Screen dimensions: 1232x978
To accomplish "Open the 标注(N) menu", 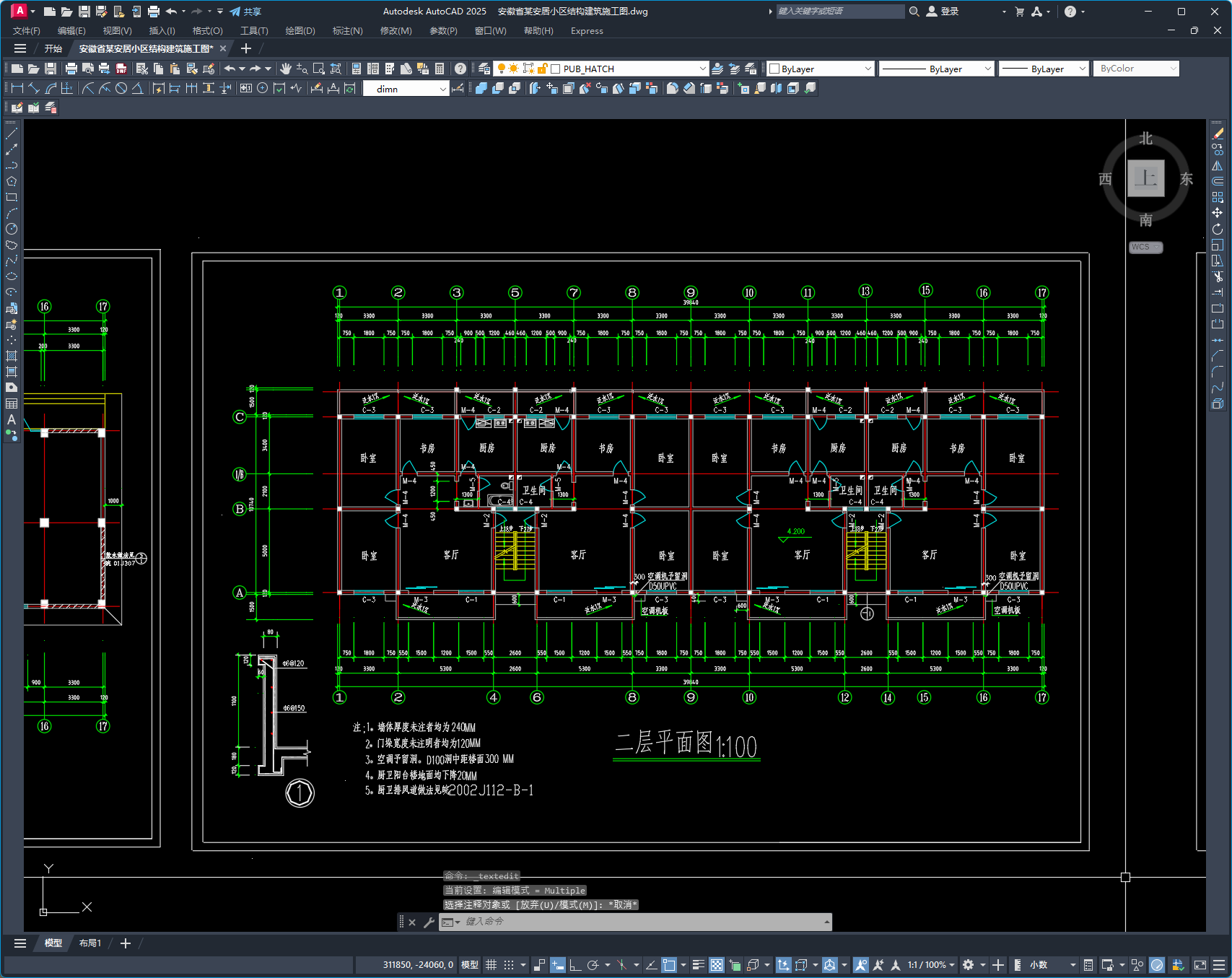I will click(x=347, y=31).
